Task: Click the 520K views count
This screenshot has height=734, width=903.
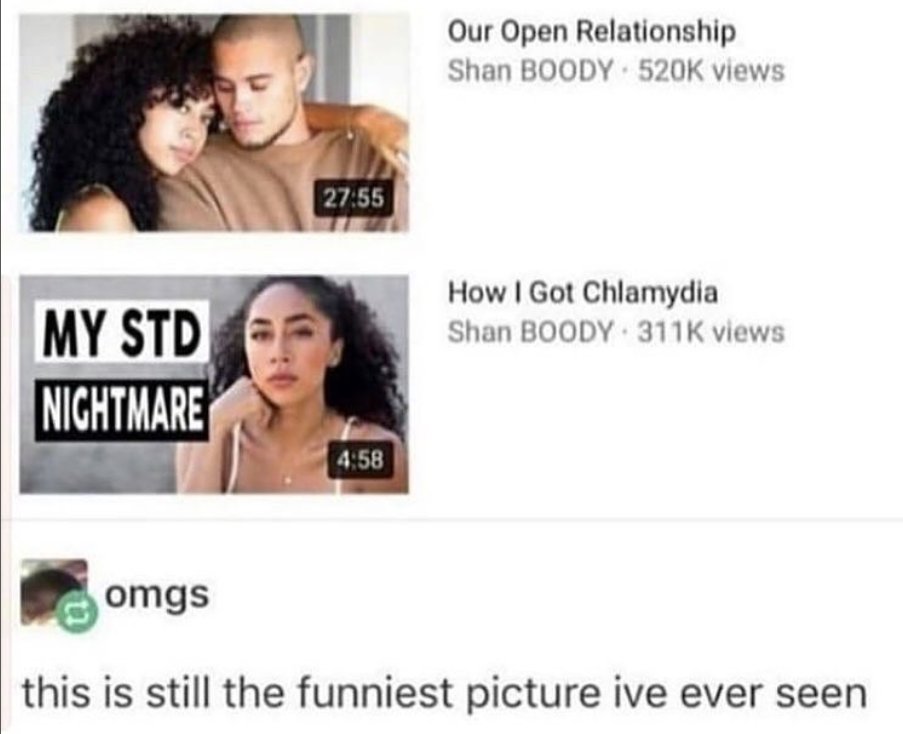Action: click(711, 71)
